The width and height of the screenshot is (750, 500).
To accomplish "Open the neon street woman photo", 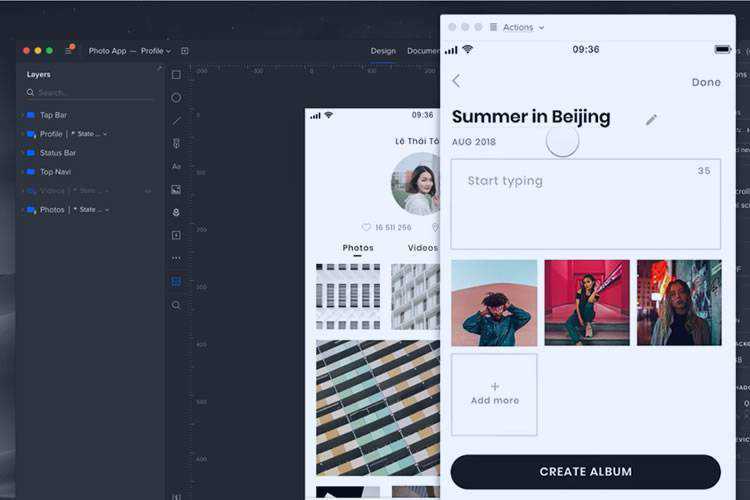I will (x=679, y=303).
